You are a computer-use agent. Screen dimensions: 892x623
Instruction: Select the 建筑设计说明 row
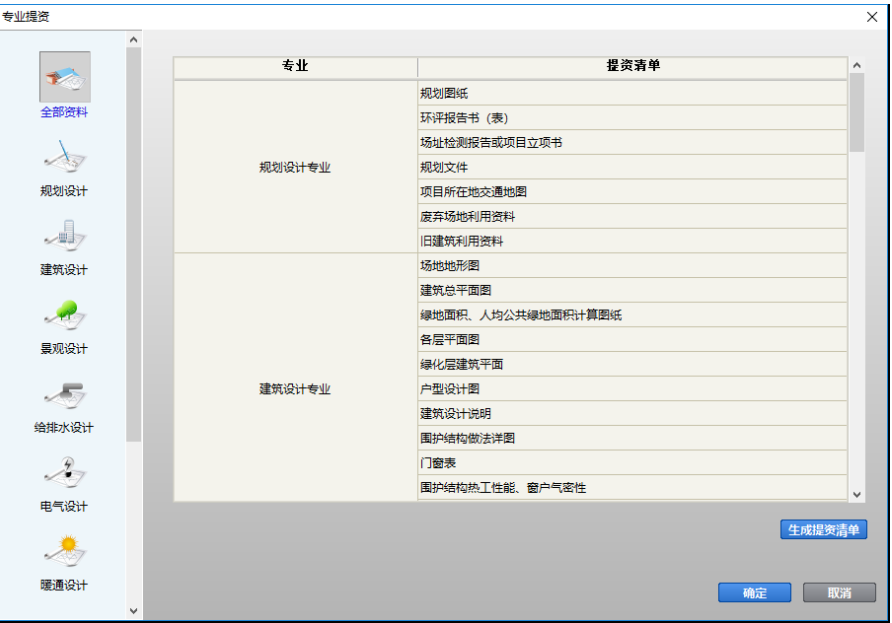click(x=633, y=414)
